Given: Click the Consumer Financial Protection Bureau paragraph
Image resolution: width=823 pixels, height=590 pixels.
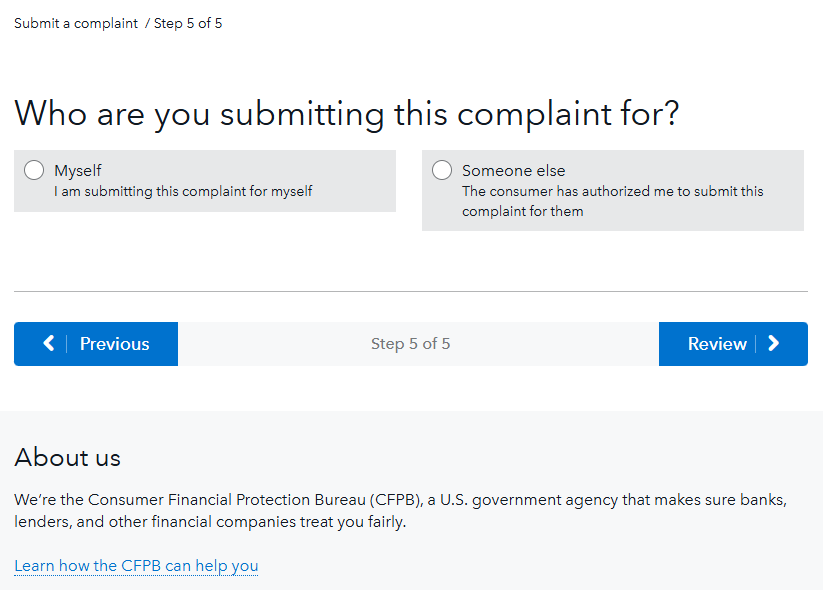Looking at the screenshot, I should 400,510.
